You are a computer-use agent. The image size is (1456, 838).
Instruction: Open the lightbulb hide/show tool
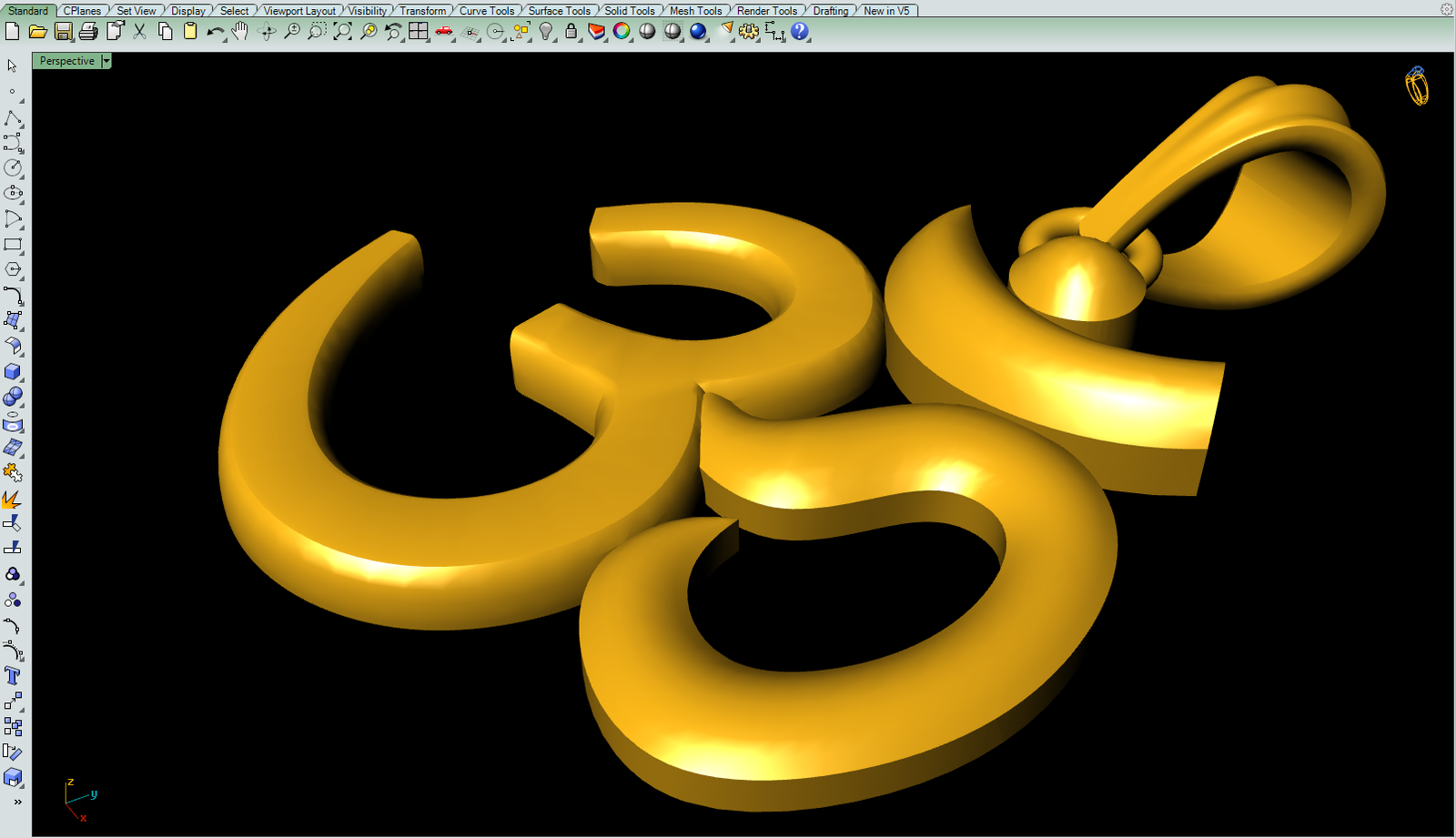[546, 31]
